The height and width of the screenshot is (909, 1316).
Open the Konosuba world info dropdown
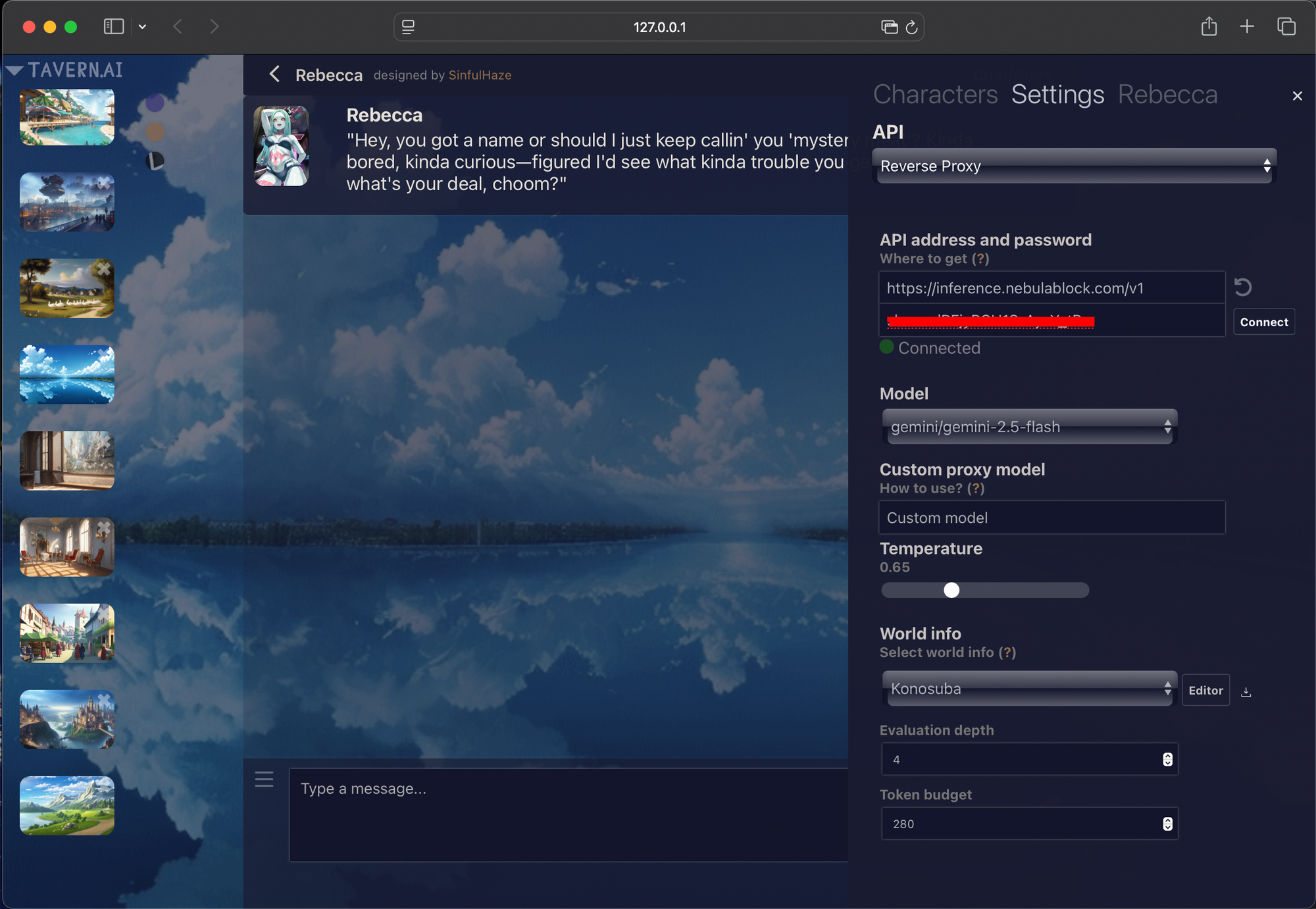1028,689
